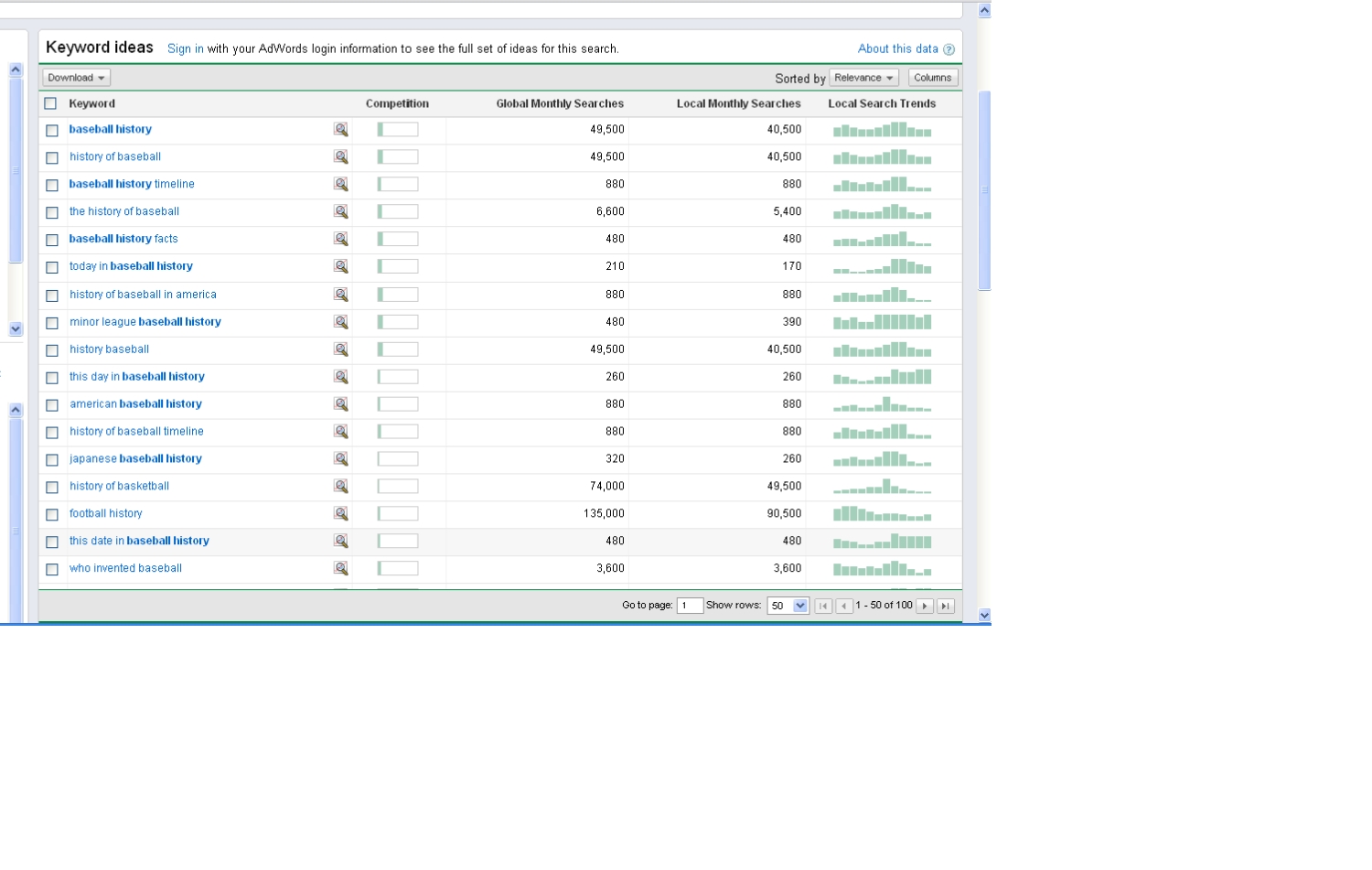The height and width of the screenshot is (870, 1372).
Task: Click magnifier icon for who invented baseball
Action: [341, 569]
